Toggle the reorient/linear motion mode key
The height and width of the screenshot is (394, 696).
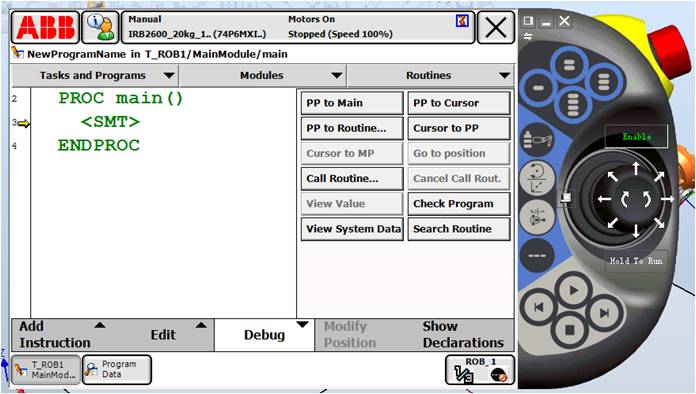537,178
